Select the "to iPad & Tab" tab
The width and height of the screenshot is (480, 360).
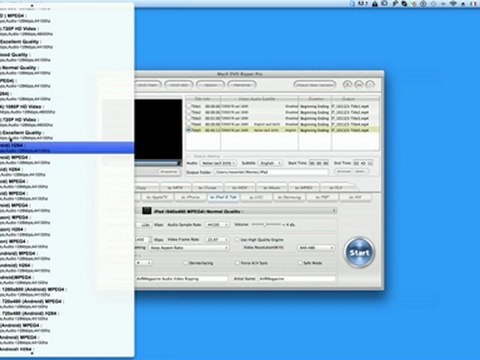click(x=223, y=197)
